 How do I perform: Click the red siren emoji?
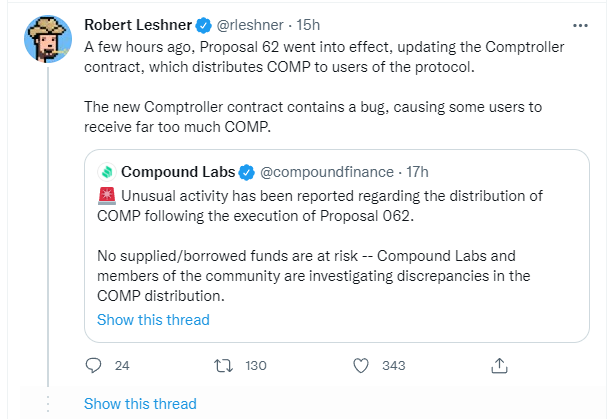click(105, 195)
